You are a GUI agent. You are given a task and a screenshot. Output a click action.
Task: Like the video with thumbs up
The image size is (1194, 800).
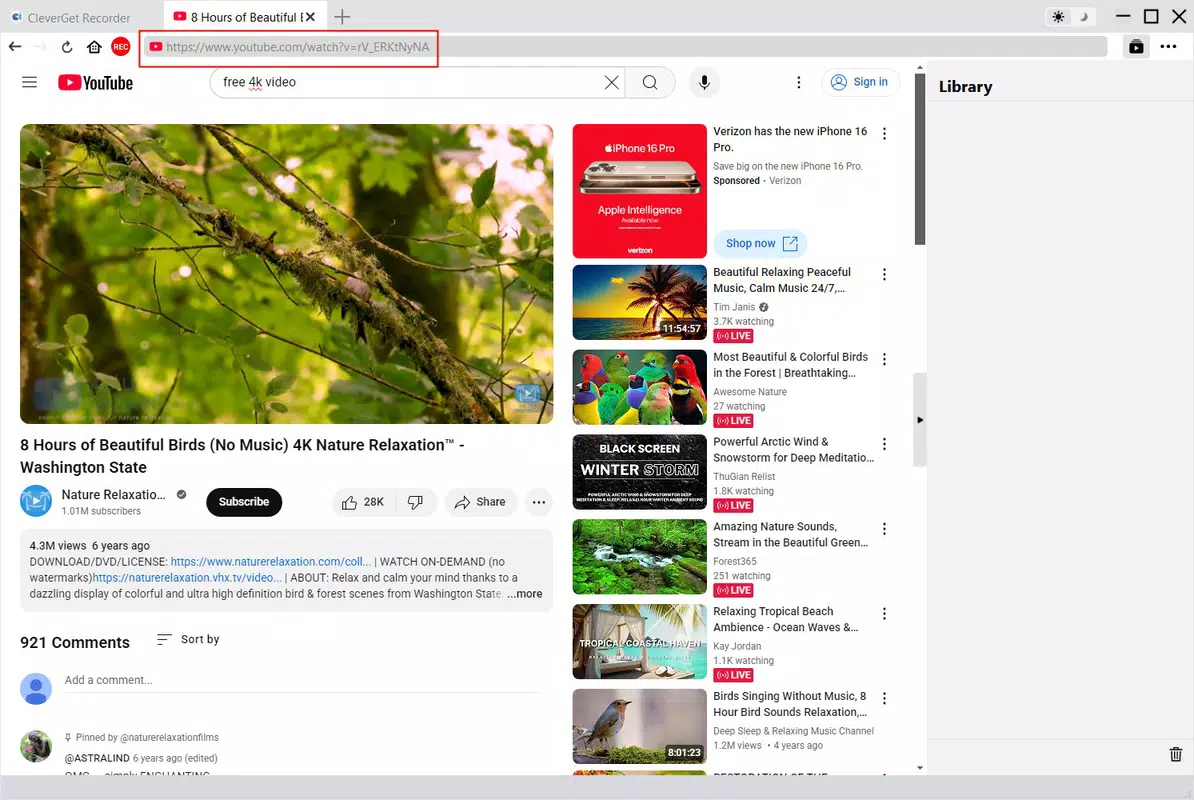point(363,502)
